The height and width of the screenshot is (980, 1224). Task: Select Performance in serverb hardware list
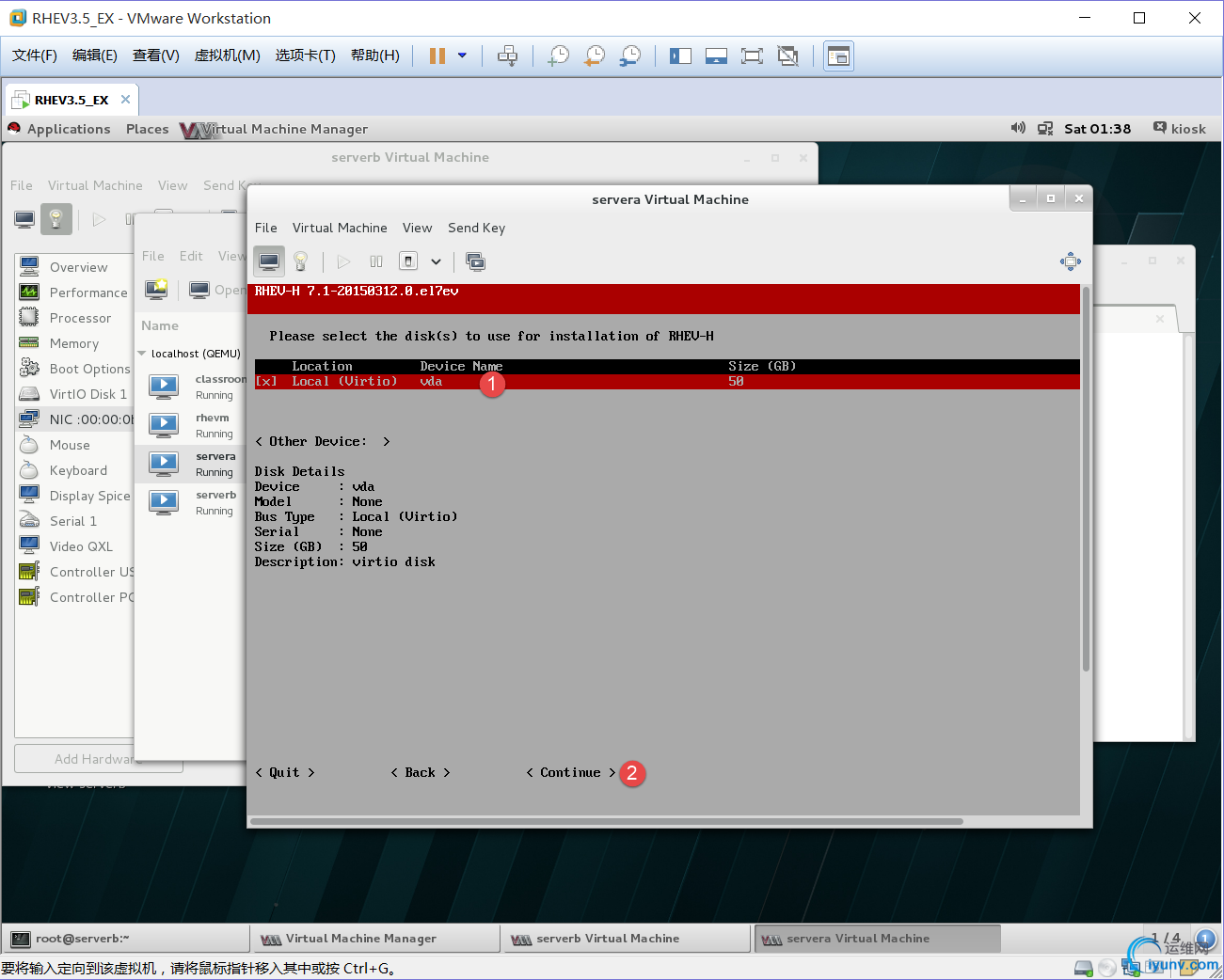75,292
